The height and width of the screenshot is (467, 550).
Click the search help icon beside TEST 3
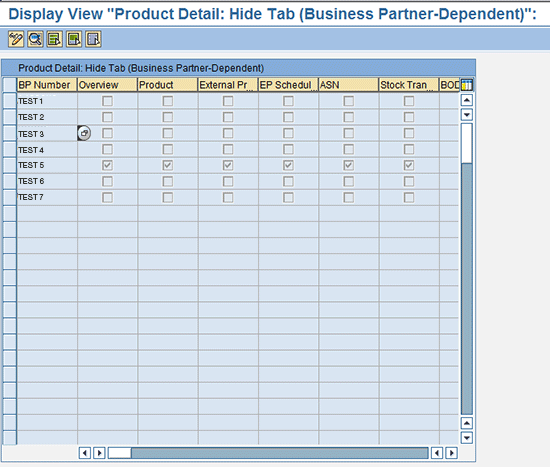click(84, 133)
